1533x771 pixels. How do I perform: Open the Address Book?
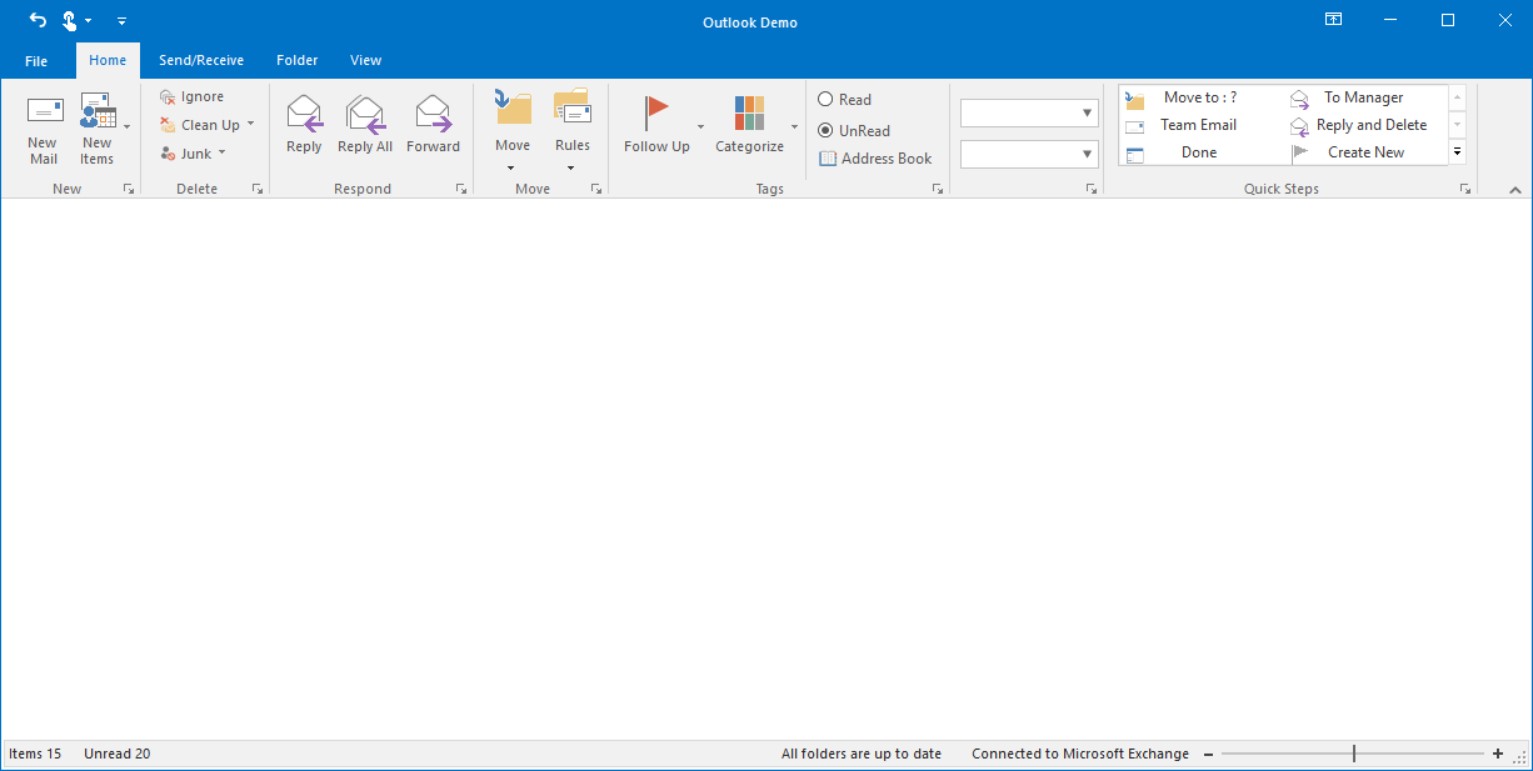(876, 158)
